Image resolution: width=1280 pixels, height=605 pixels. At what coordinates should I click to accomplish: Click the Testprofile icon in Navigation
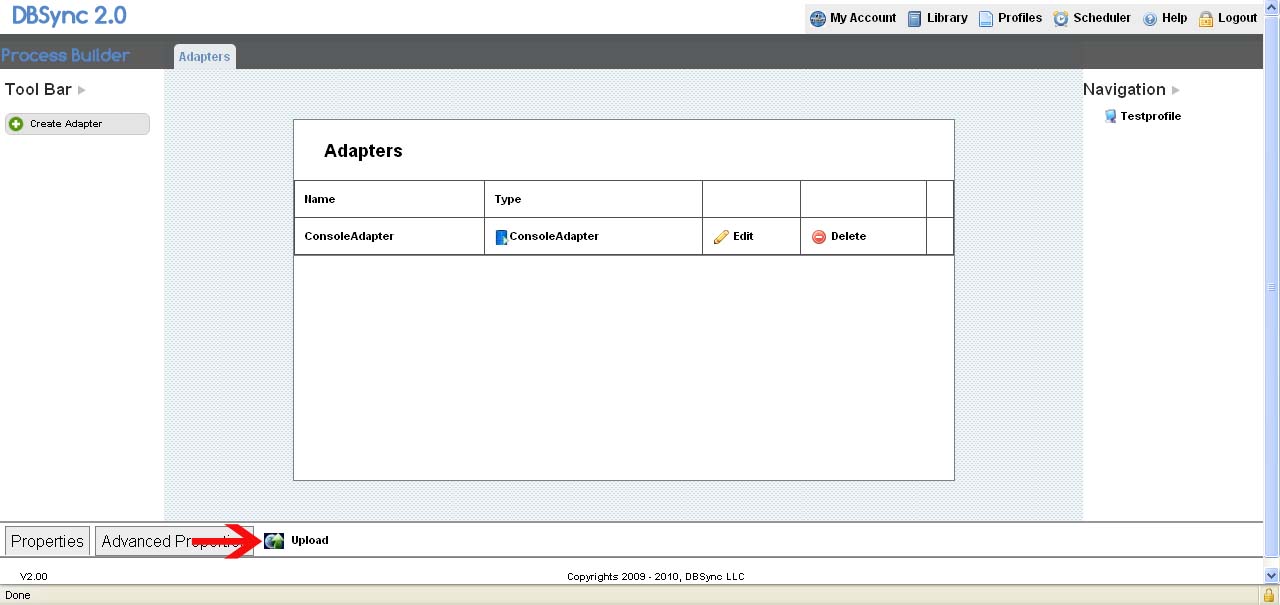tap(1110, 116)
